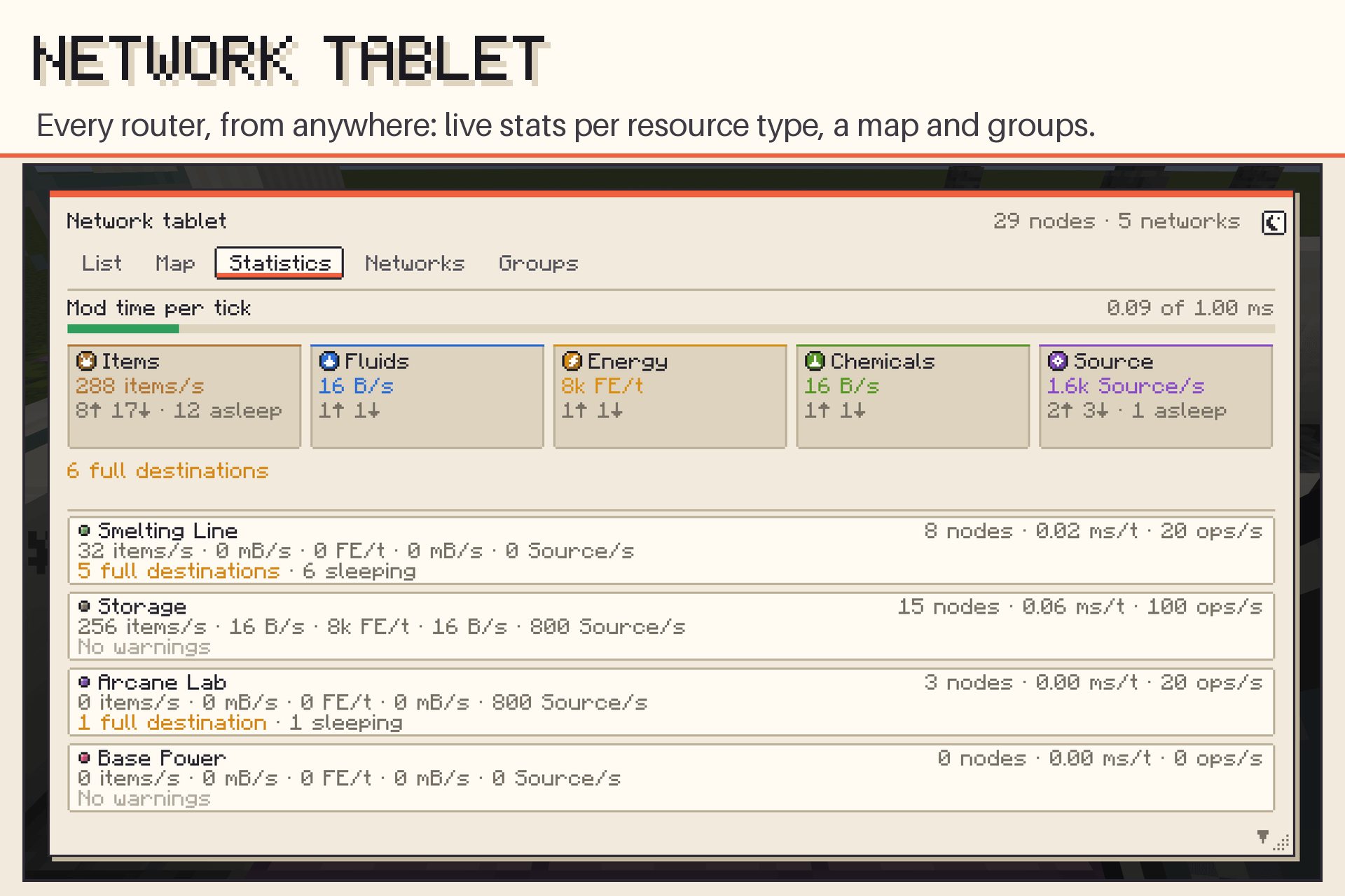Click '8k FE/t' in Energy card
Viewport: 1345px width, 896px height.
(602, 386)
